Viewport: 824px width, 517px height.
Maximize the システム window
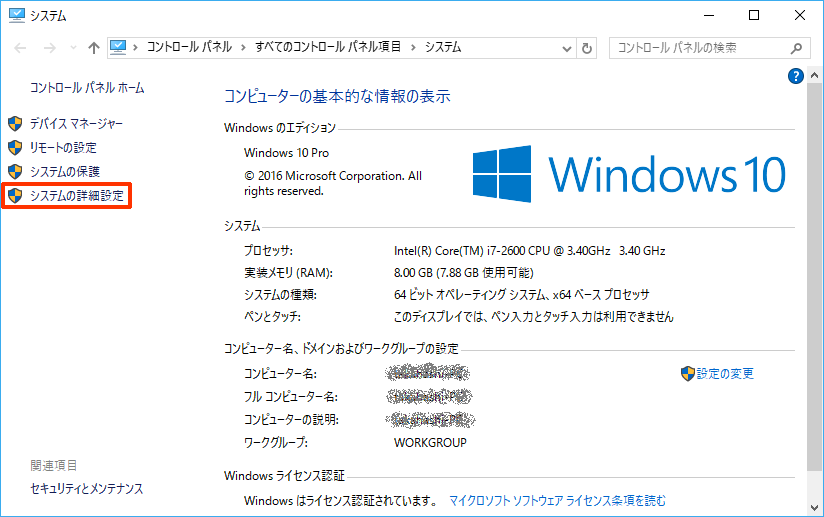(754, 15)
